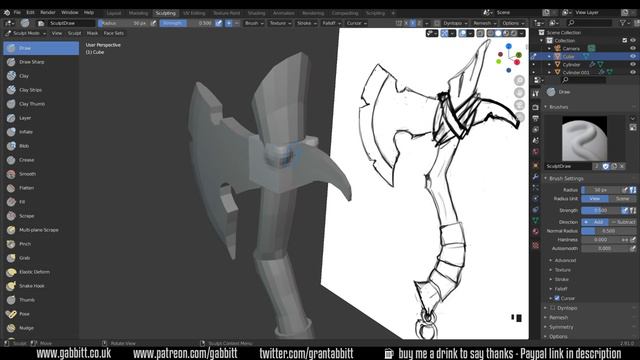
Task: Select the Draw Sharp brush
Action: [41, 62]
